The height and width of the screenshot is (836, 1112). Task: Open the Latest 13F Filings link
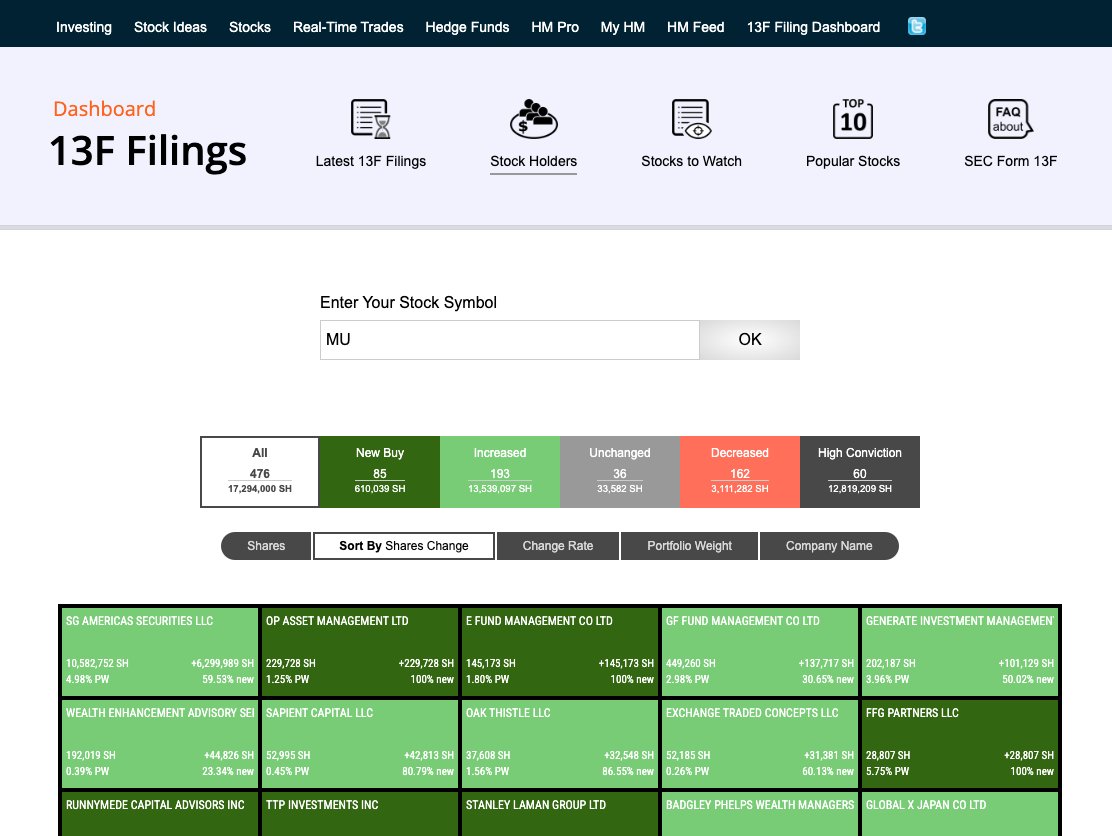pyautogui.click(x=371, y=161)
